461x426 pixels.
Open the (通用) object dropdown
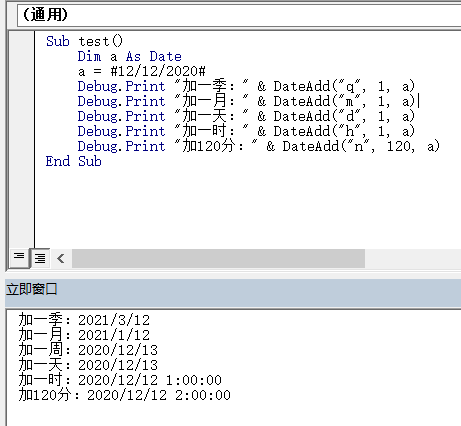[239, 15]
